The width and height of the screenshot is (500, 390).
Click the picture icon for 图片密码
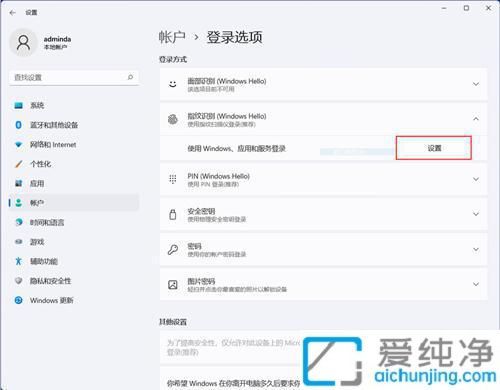173,284
